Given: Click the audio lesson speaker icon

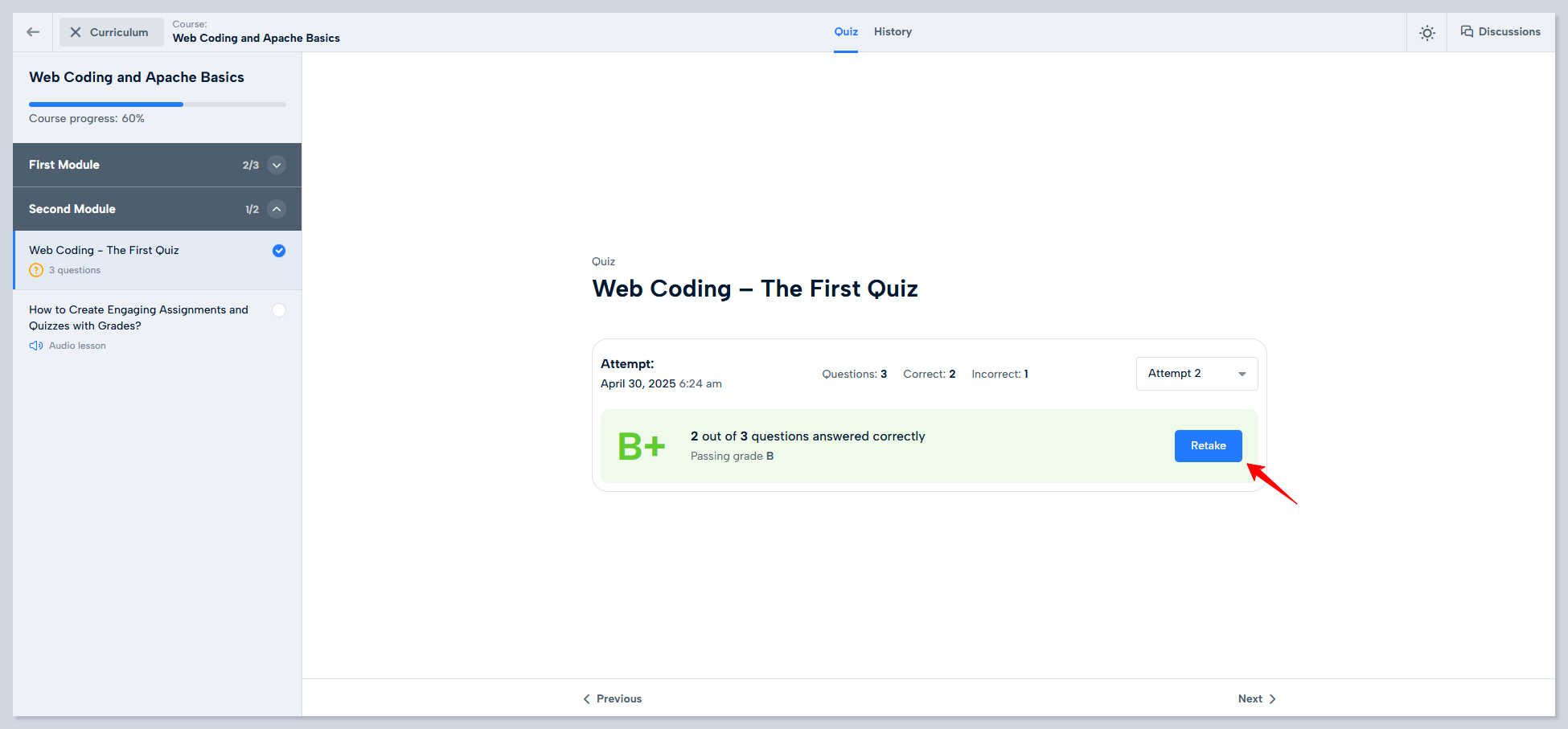Looking at the screenshot, I should pos(36,346).
